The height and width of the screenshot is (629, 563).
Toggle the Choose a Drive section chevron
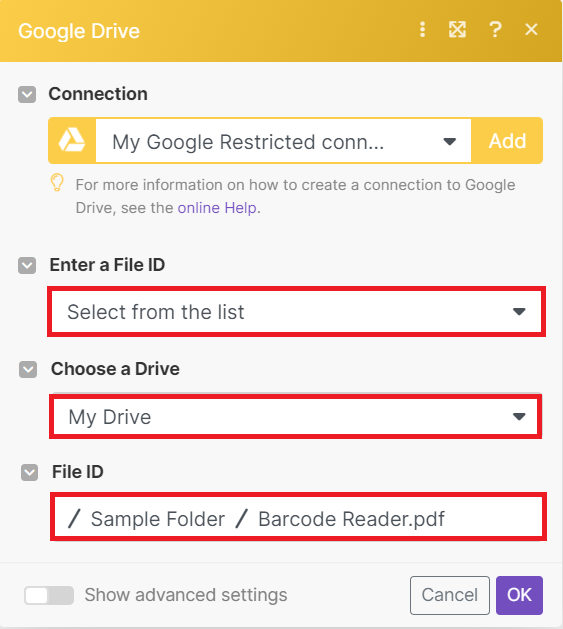pyautogui.click(x=28, y=369)
